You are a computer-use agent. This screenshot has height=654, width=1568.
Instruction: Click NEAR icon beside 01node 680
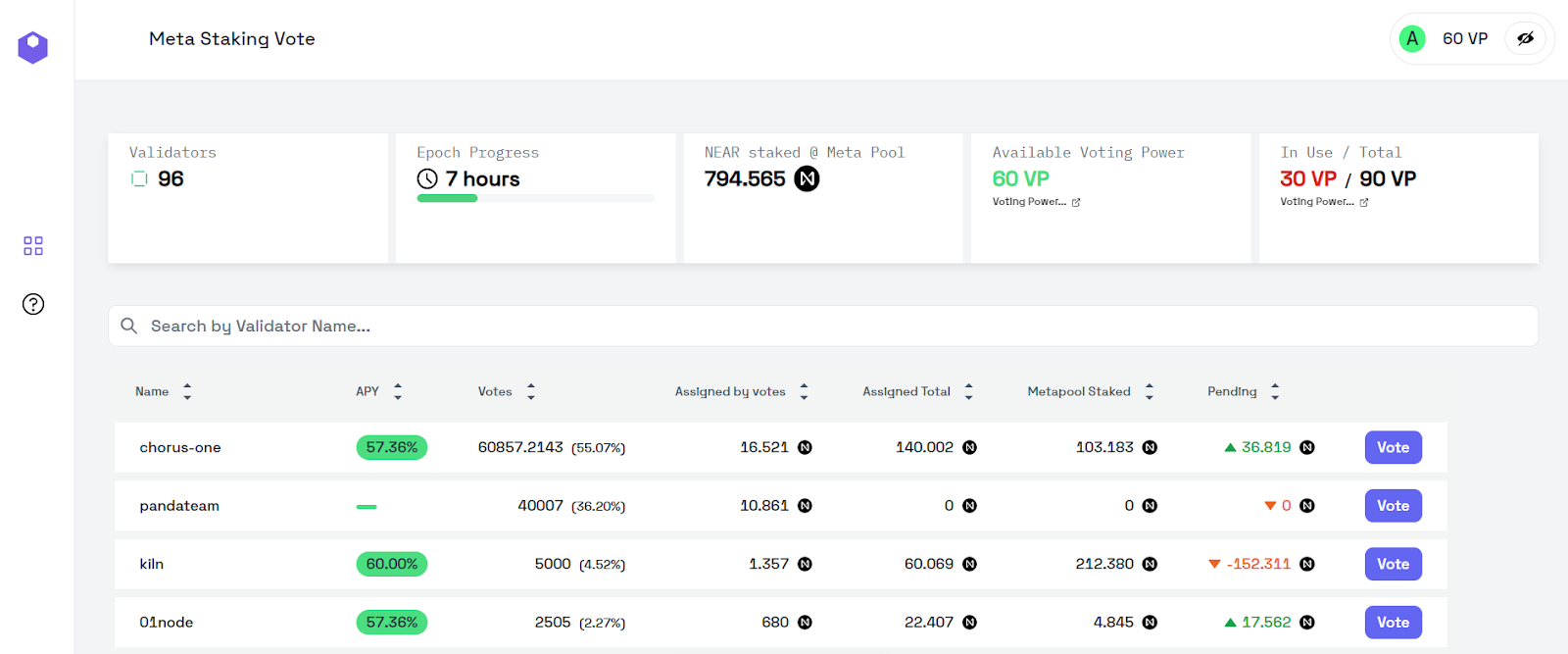[x=805, y=623]
